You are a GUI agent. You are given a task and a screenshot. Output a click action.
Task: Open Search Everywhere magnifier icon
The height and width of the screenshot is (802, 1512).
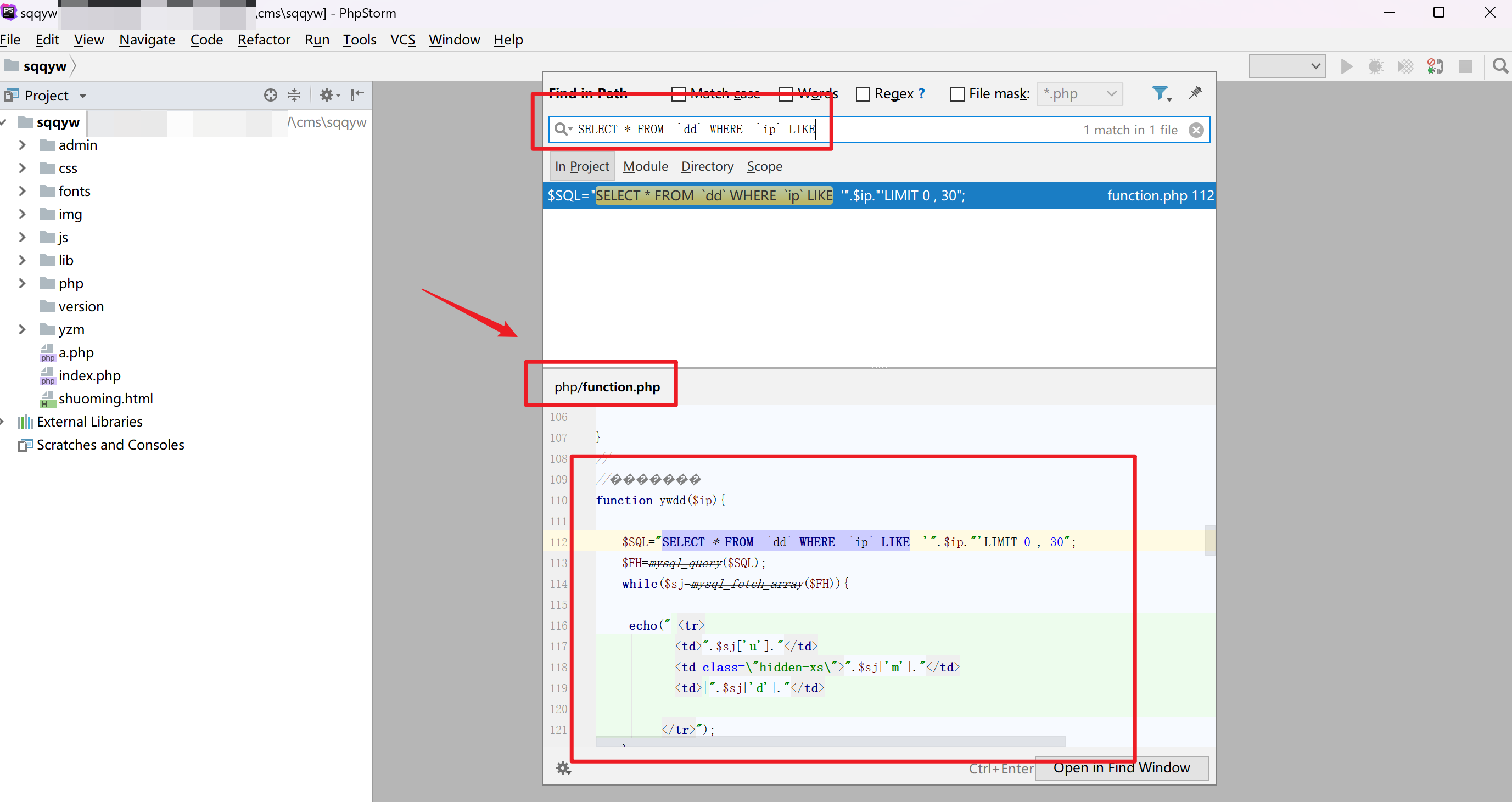pyautogui.click(x=1500, y=66)
